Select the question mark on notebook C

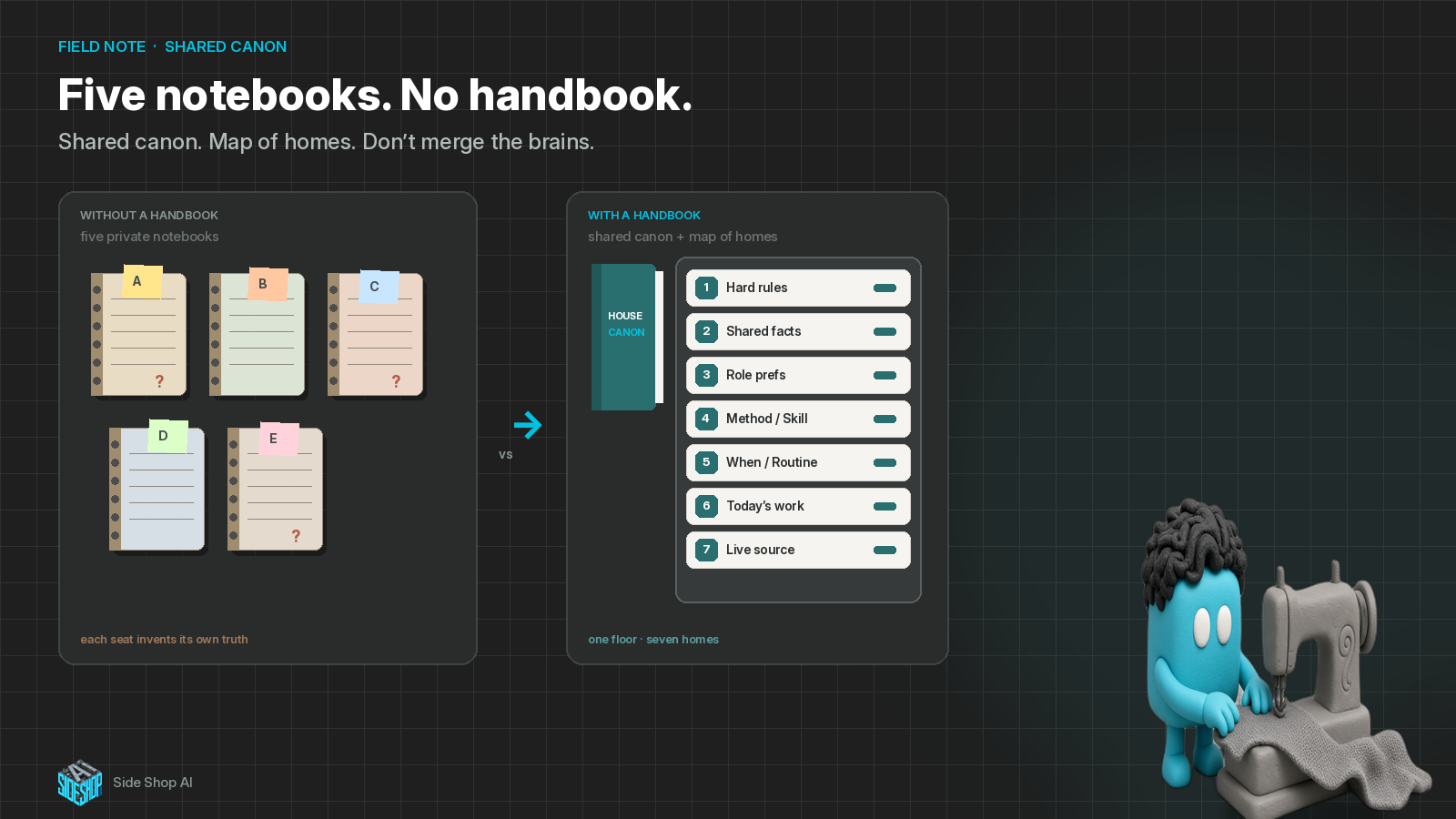[396, 381]
